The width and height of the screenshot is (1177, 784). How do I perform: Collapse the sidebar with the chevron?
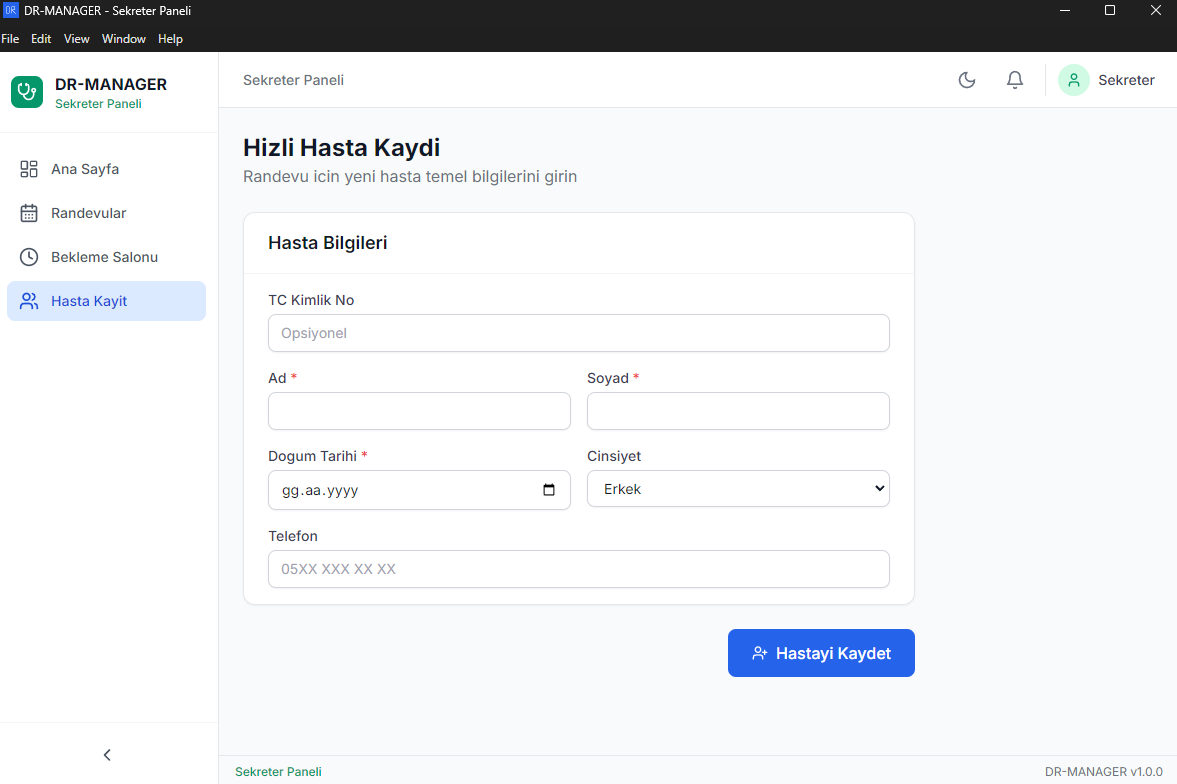[107, 755]
